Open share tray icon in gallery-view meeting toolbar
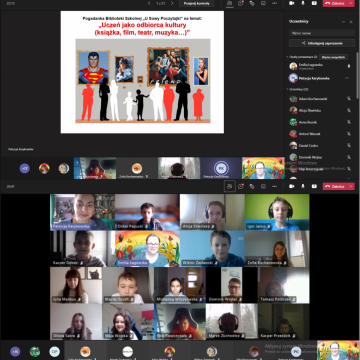This screenshot has height=360, width=360. (x=314, y=186)
